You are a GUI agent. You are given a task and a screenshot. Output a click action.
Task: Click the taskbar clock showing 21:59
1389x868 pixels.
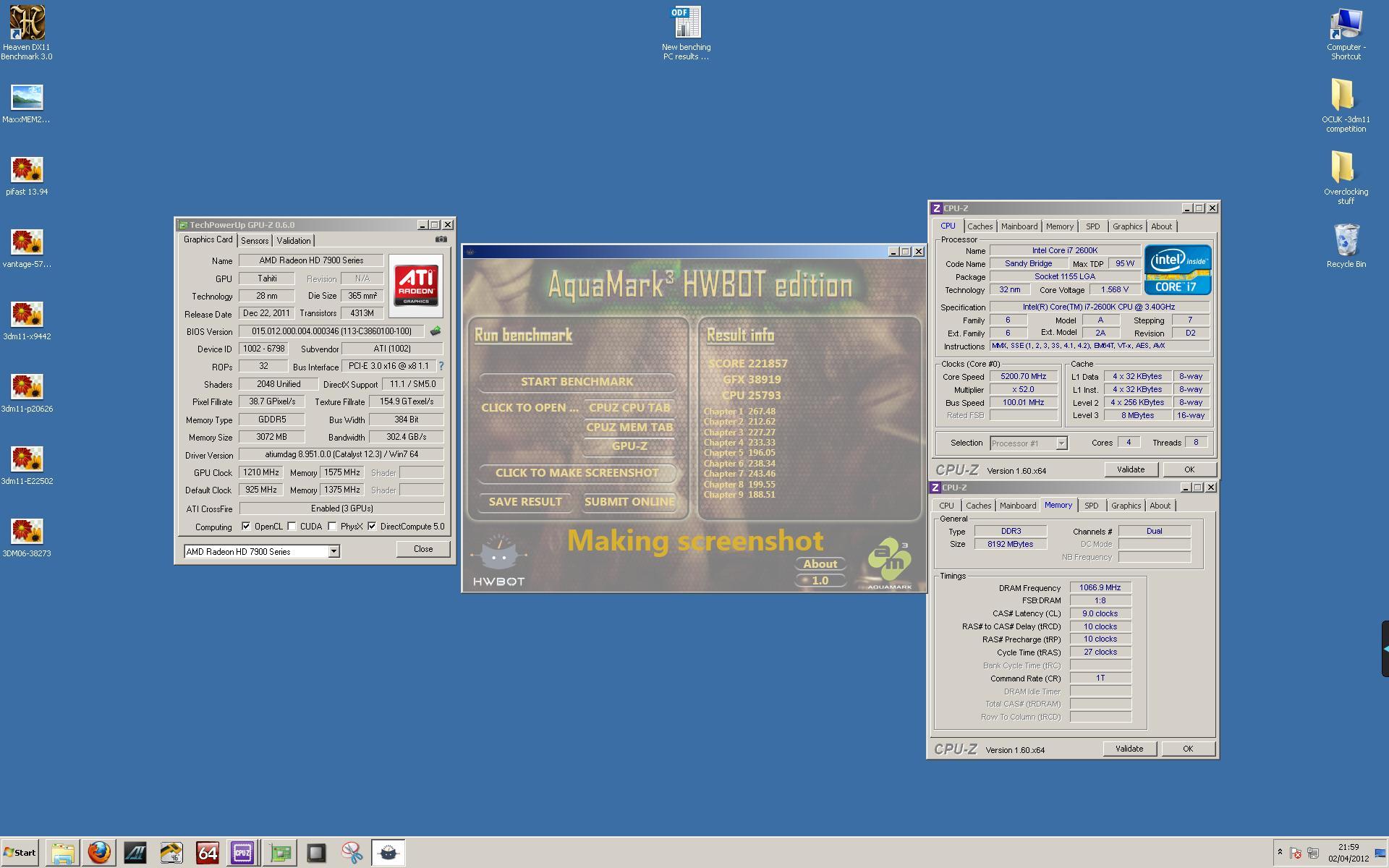[1348, 853]
